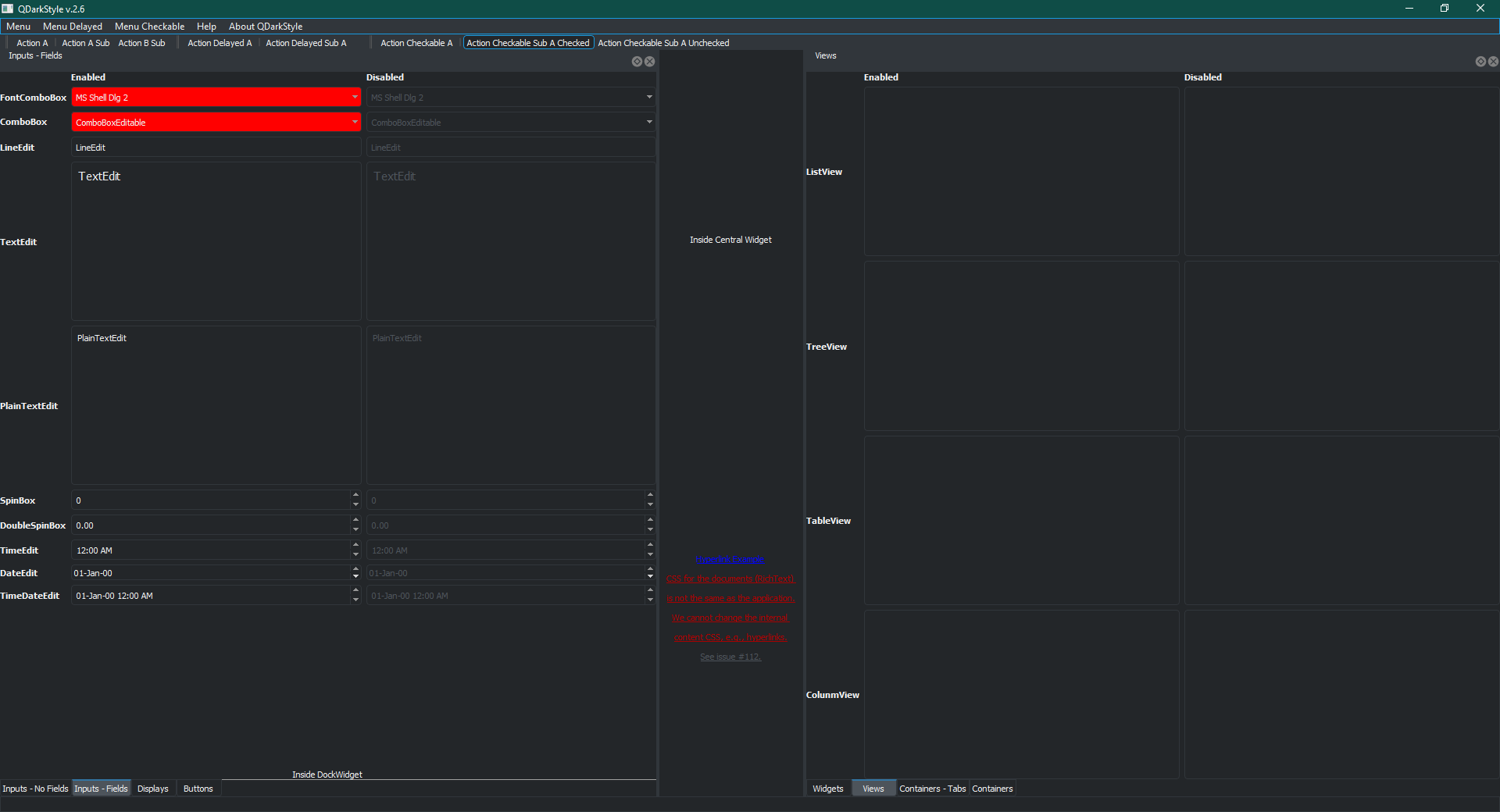The height and width of the screenshot is (812, 1500).
Task: Click the hyperlink example link
Action: point(730,558)
